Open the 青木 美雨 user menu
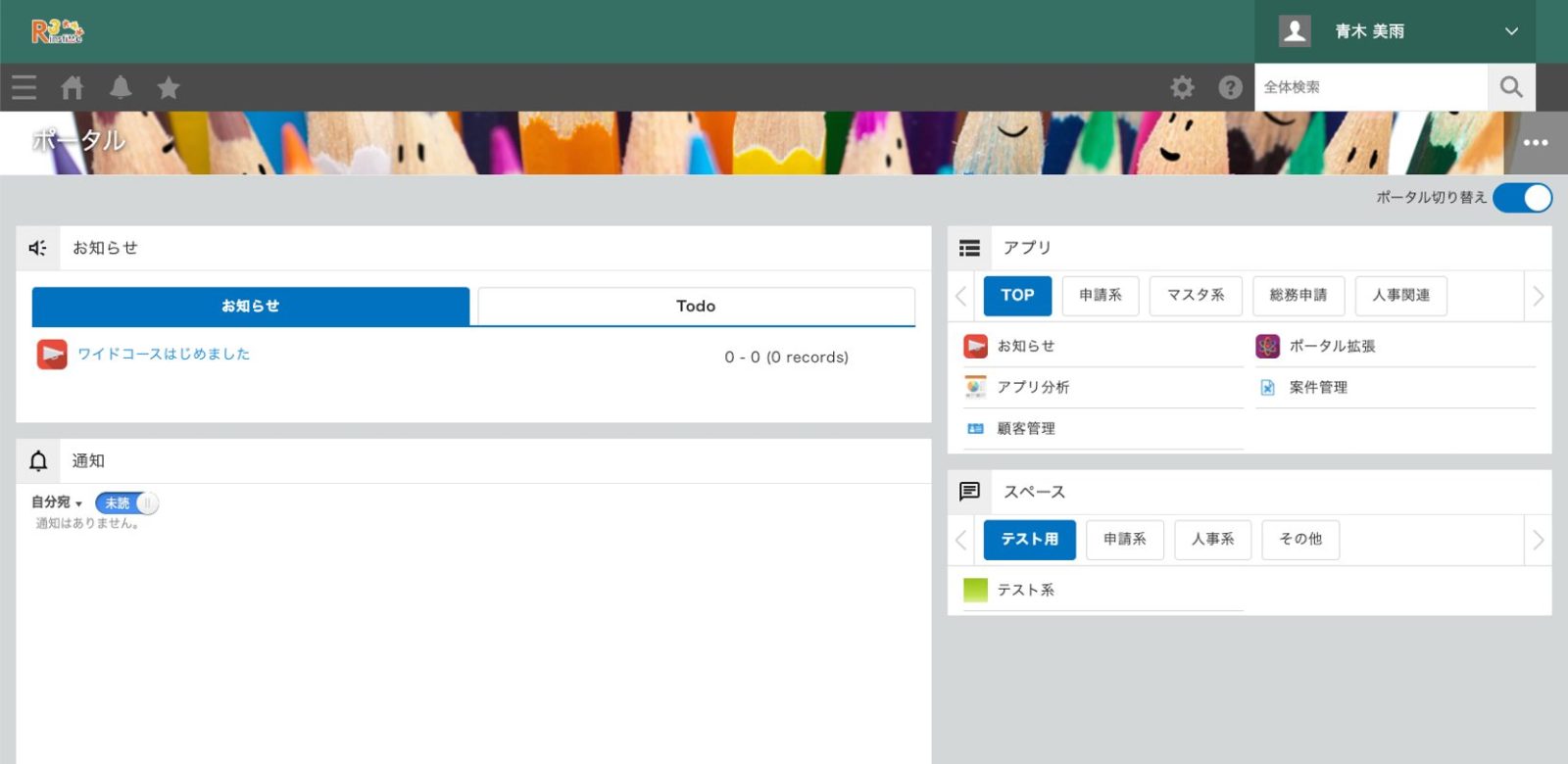This screenshot has width=1568, height=764. point(1396,31)
